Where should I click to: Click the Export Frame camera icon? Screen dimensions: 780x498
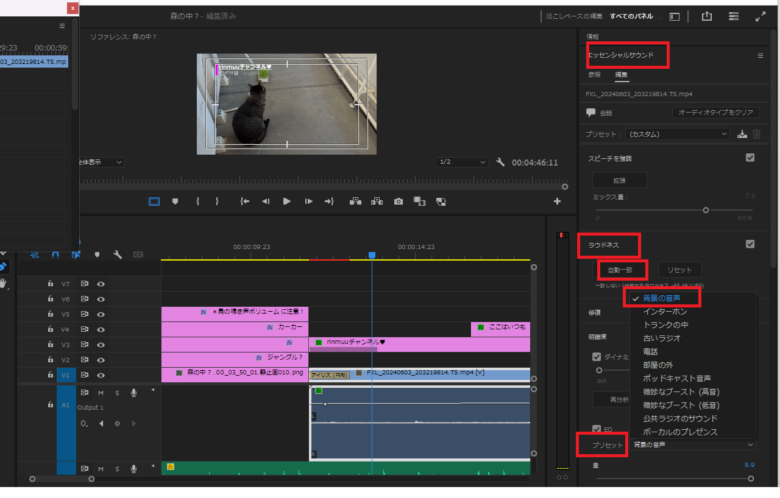398,201
